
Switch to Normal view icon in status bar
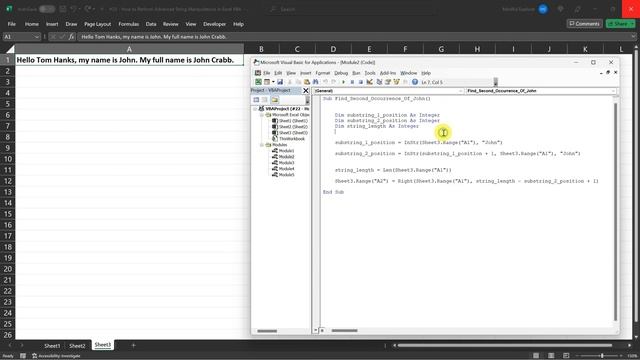[x=536, y=356]
